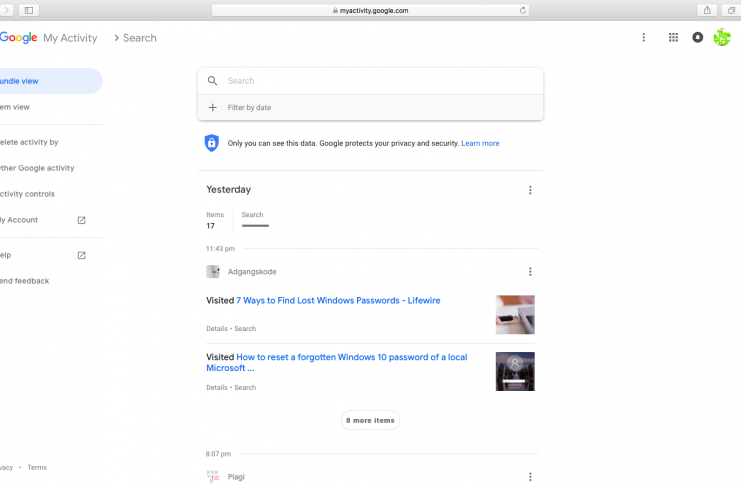This screenshot has width=741, height=486.
Task: Open the Plagi group three-dot menu
Action: [530, 477]
